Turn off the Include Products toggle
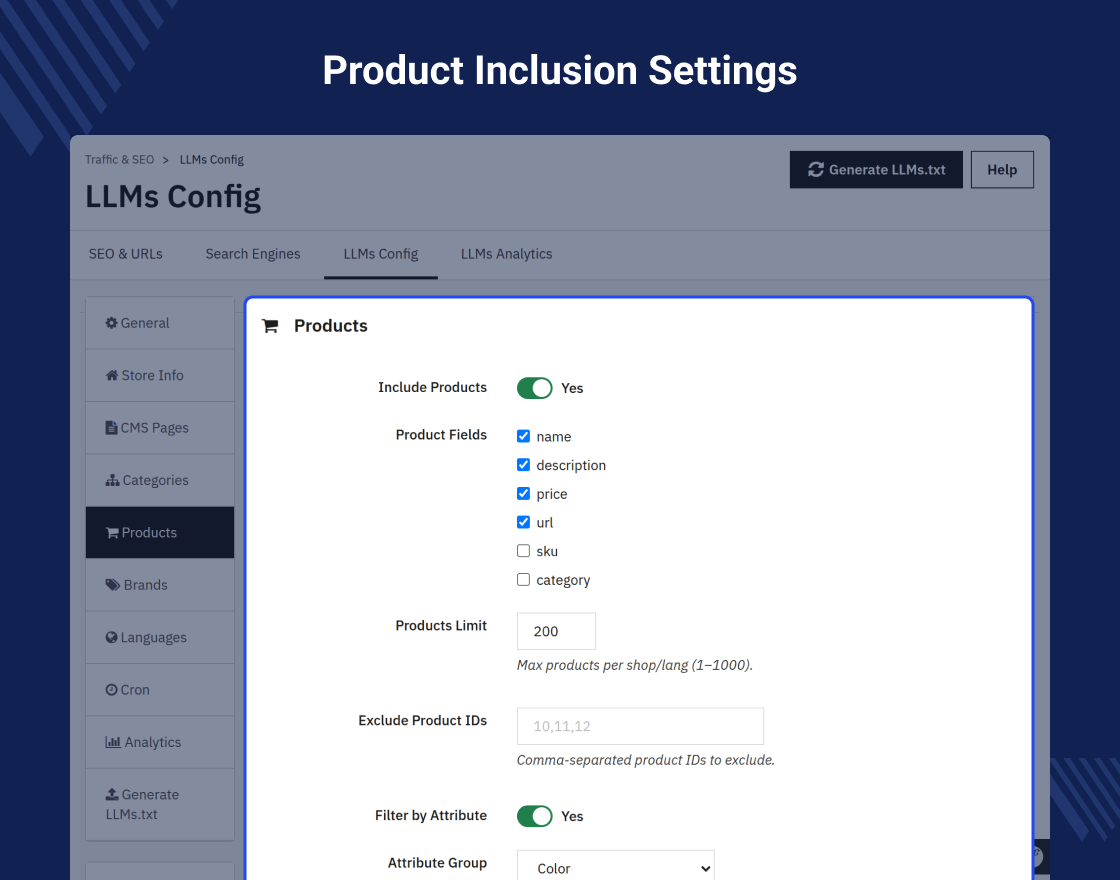Viewport: 1120px width, 880px height. [x=534, y=388]
